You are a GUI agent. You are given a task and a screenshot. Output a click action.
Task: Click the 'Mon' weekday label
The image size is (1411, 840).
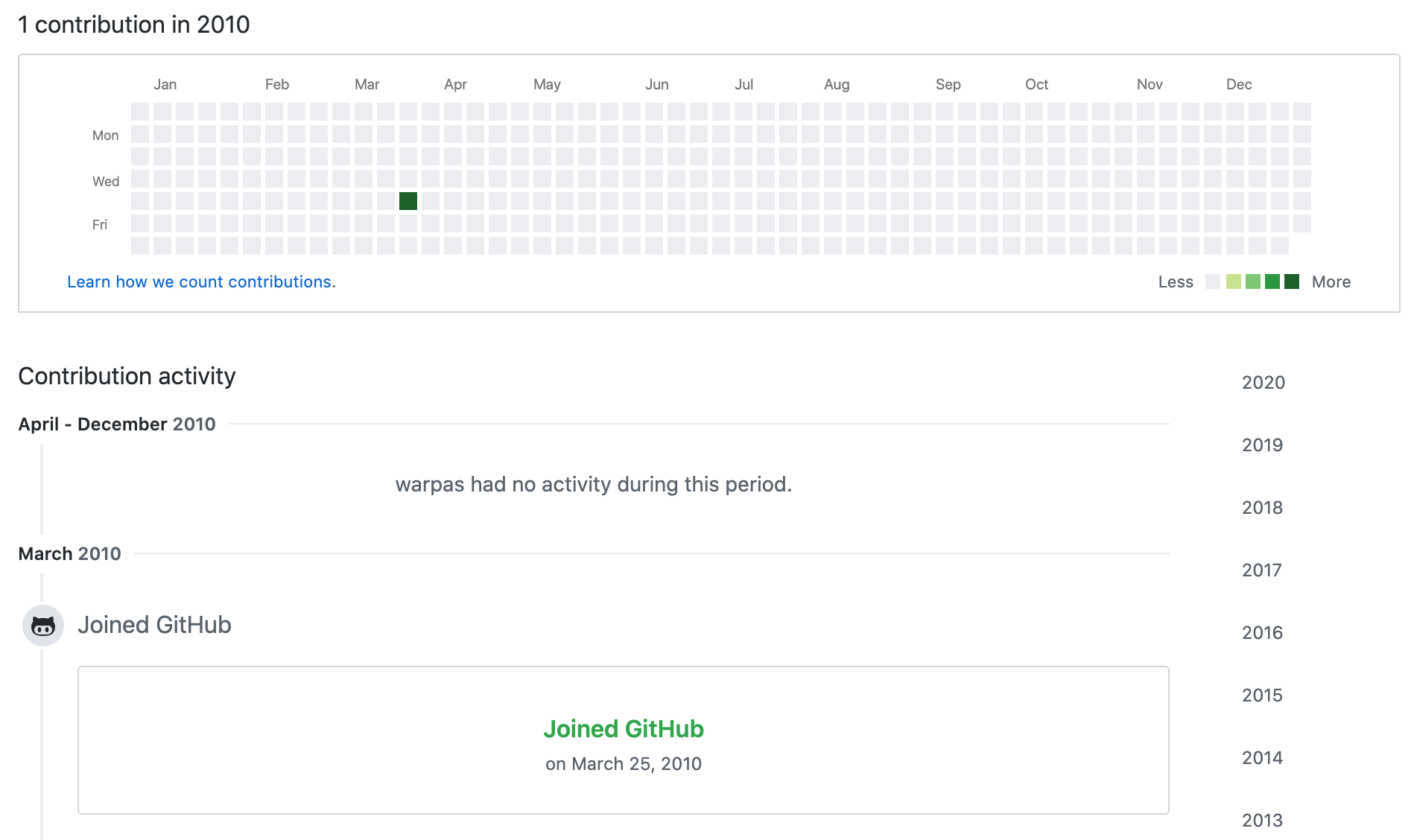[x=106, y=135]
